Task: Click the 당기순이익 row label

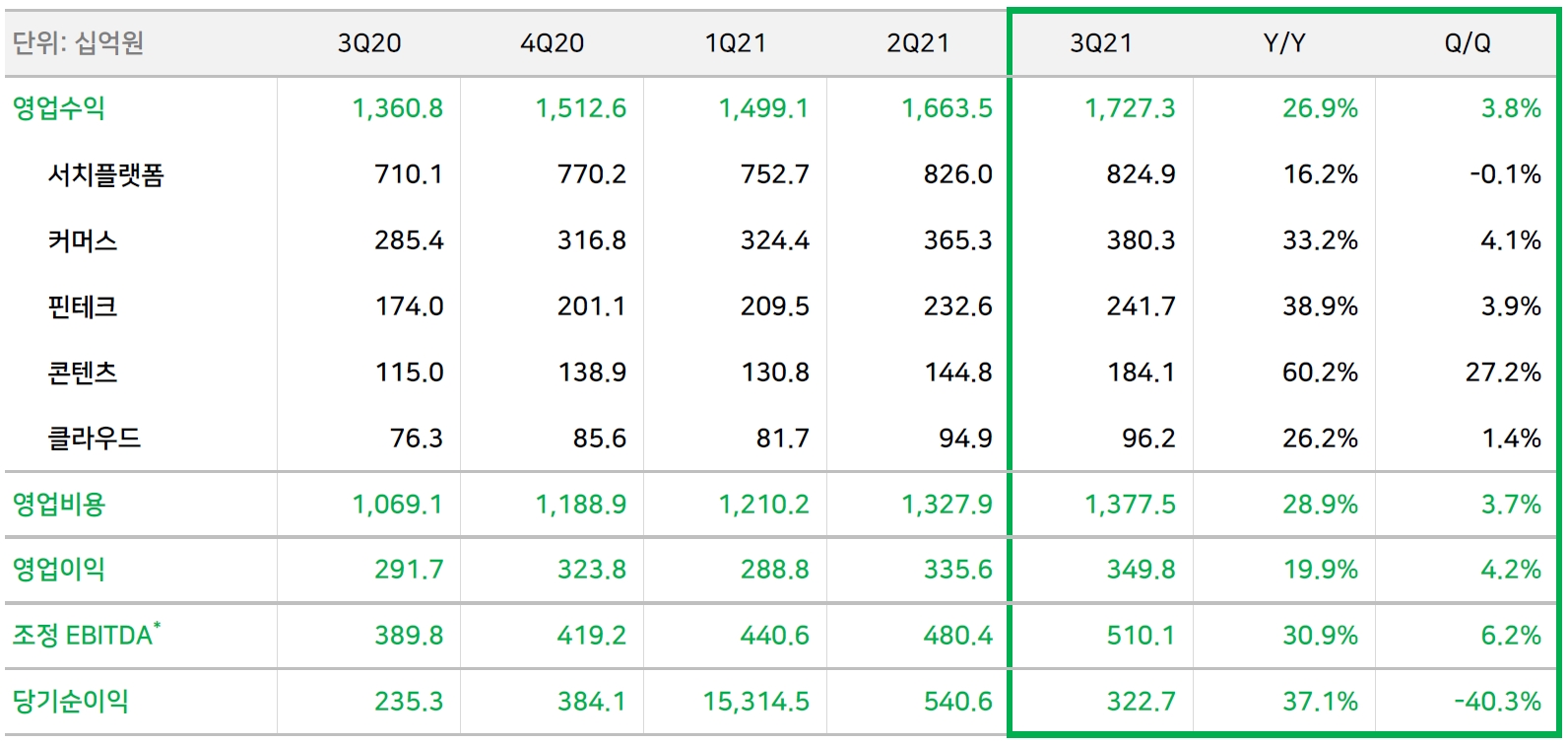Action: 71,701
